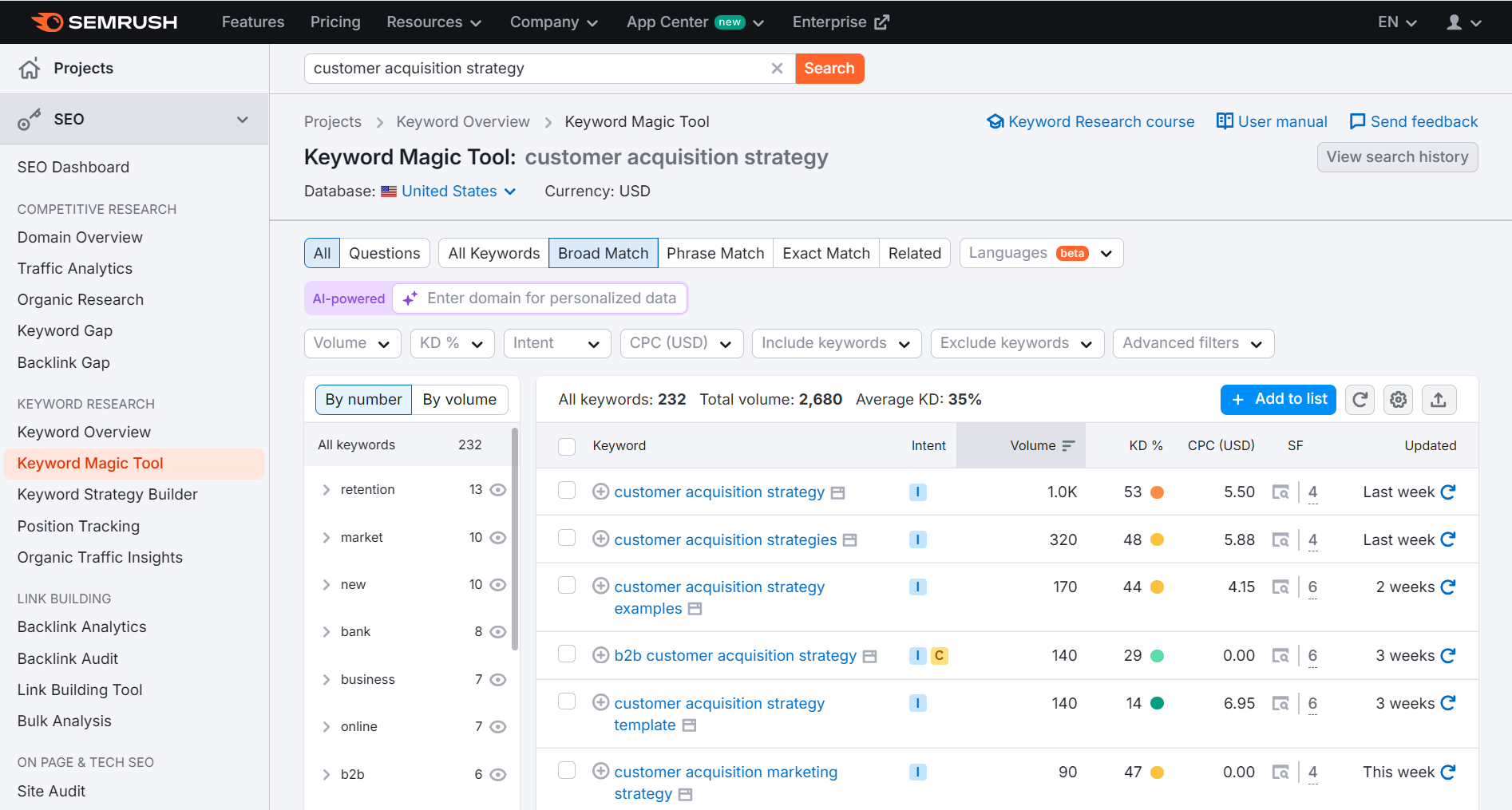The width and height of the screenshot is (1512, 810).
Task: Click the Informational intent badge for customer acquisition strategy
Action: [x=918, y=492]
